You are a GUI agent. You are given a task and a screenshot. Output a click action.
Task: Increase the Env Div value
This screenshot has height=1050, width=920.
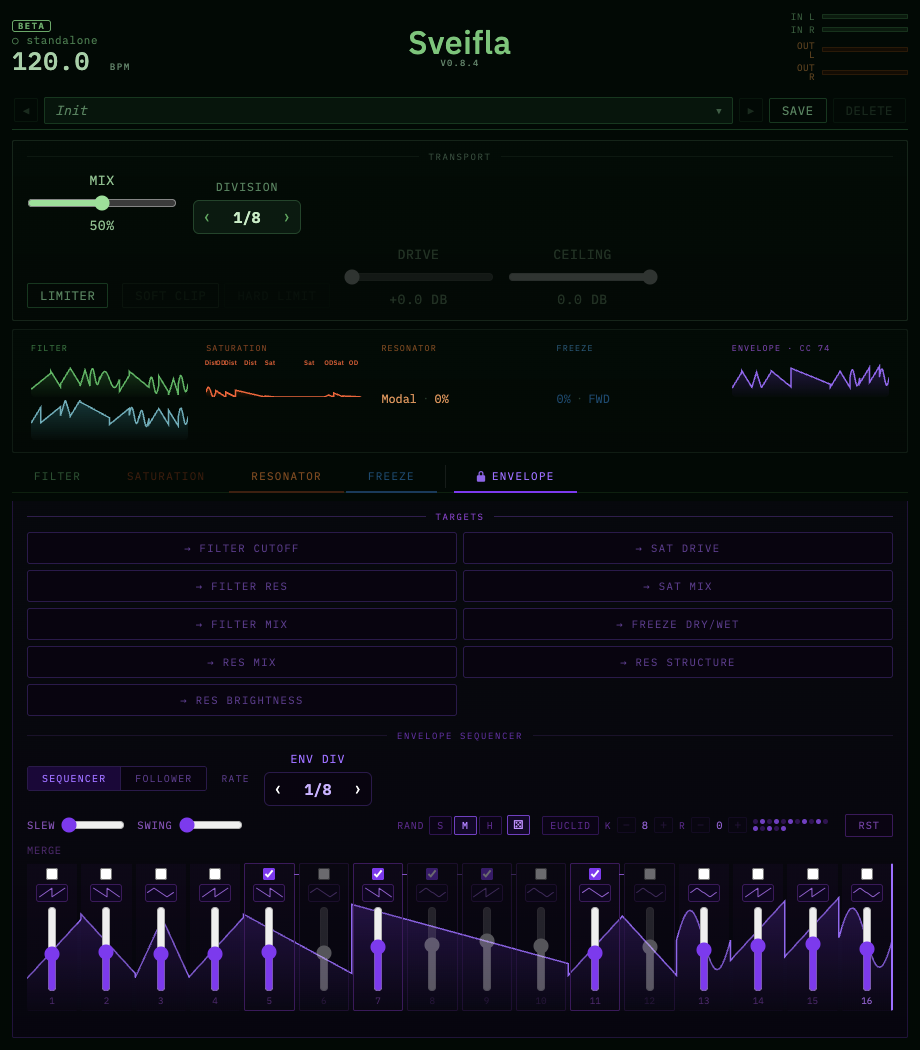tap(358, 790)
